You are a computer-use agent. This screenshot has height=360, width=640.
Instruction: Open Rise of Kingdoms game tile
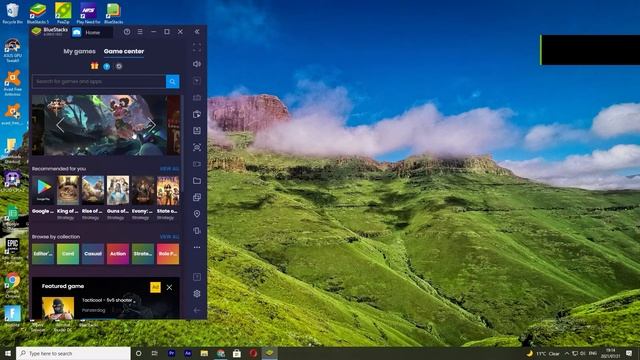point(93,190)
